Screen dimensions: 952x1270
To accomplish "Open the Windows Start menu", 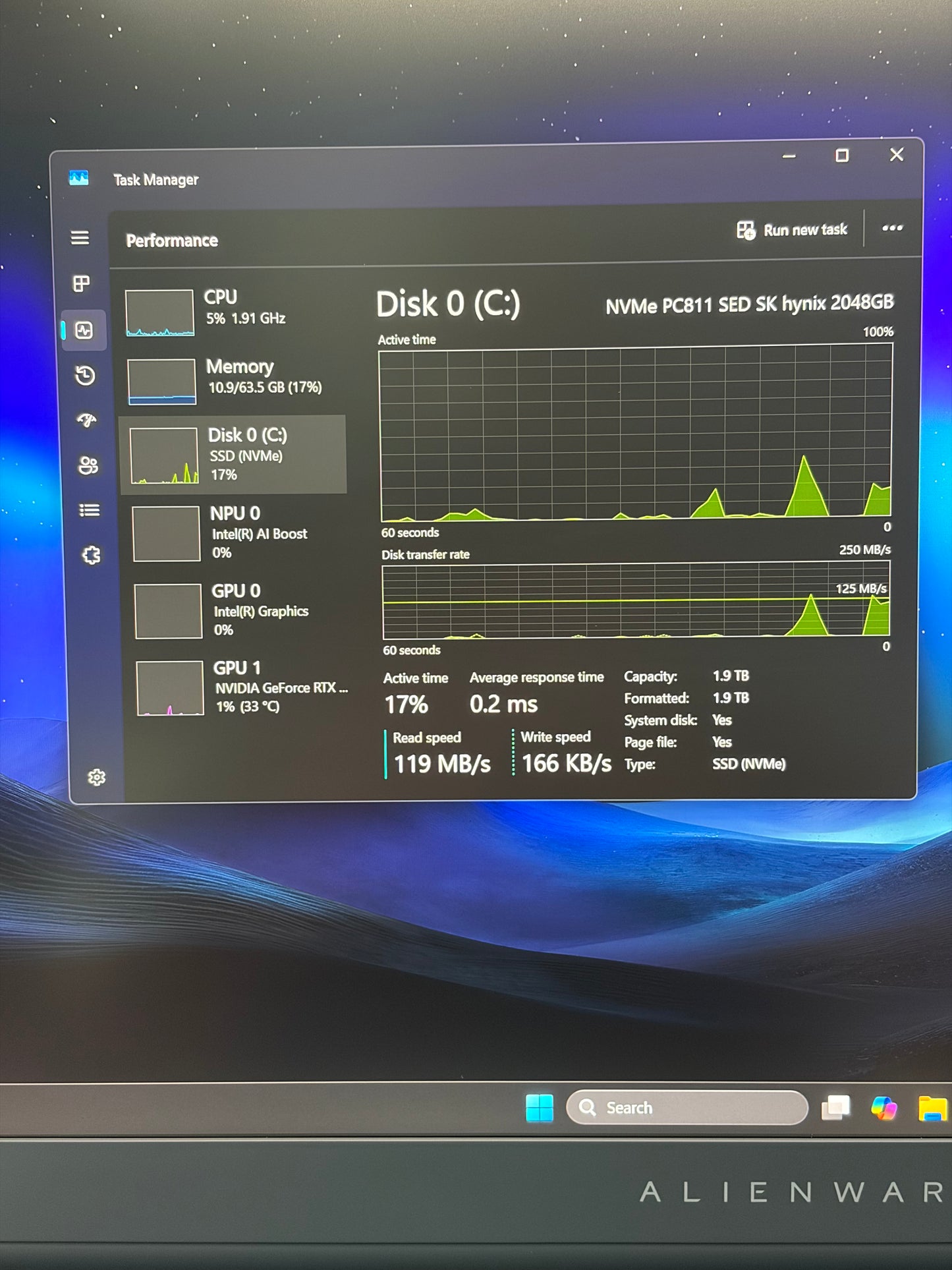I will click(x=540, y=1108).
